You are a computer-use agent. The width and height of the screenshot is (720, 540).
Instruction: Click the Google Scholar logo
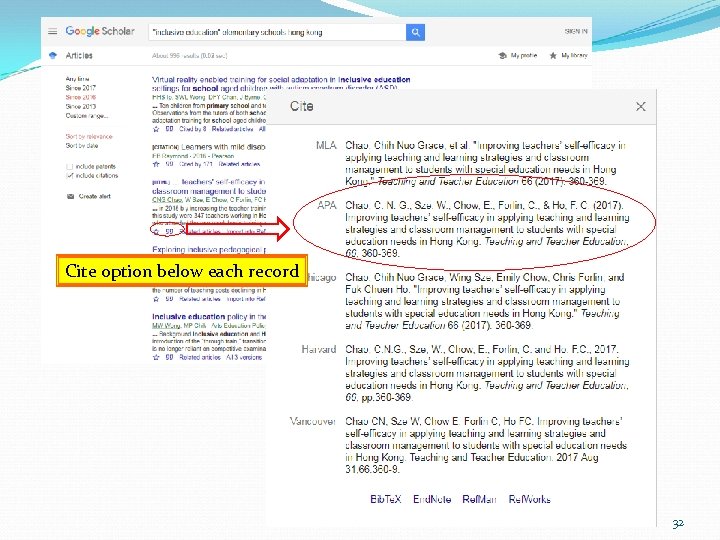click(x=100, y=31)
